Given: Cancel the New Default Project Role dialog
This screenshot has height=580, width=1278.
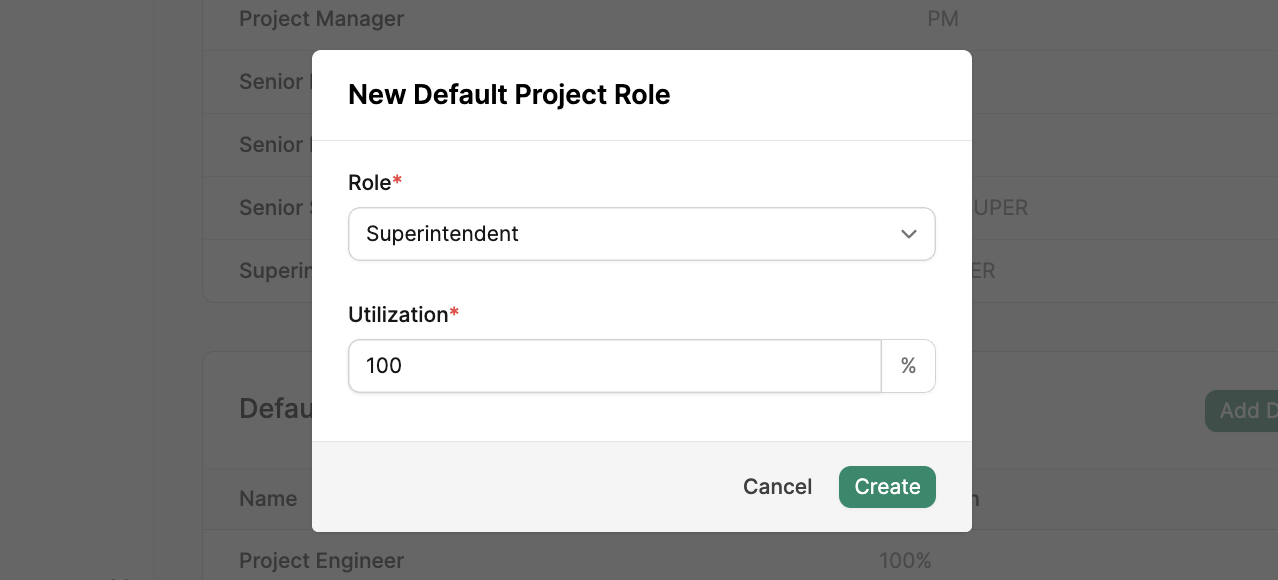Looking at the screenshot, I should (x=777, y=487).
